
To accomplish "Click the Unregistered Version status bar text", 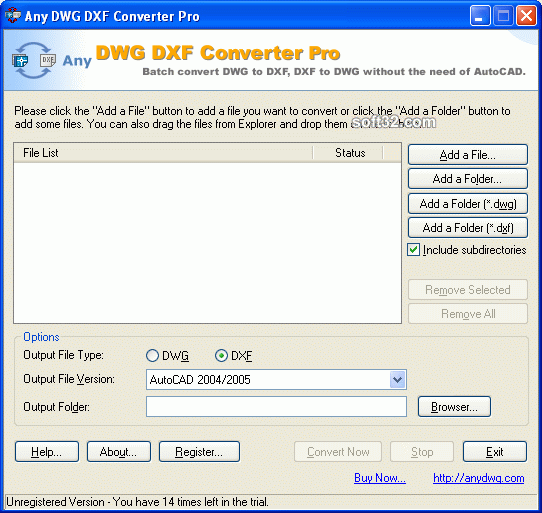I will tap(138, 502).
